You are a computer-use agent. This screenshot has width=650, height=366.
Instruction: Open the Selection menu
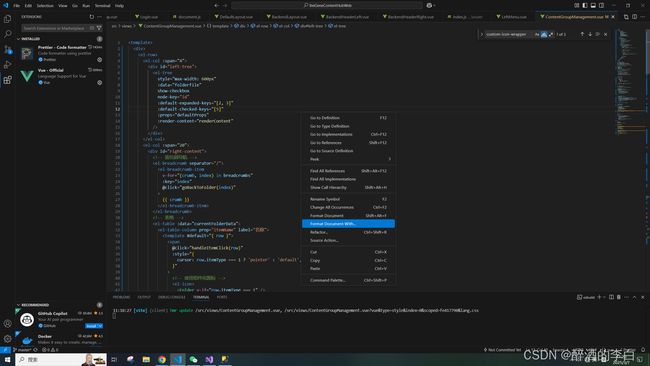(45, 5)
